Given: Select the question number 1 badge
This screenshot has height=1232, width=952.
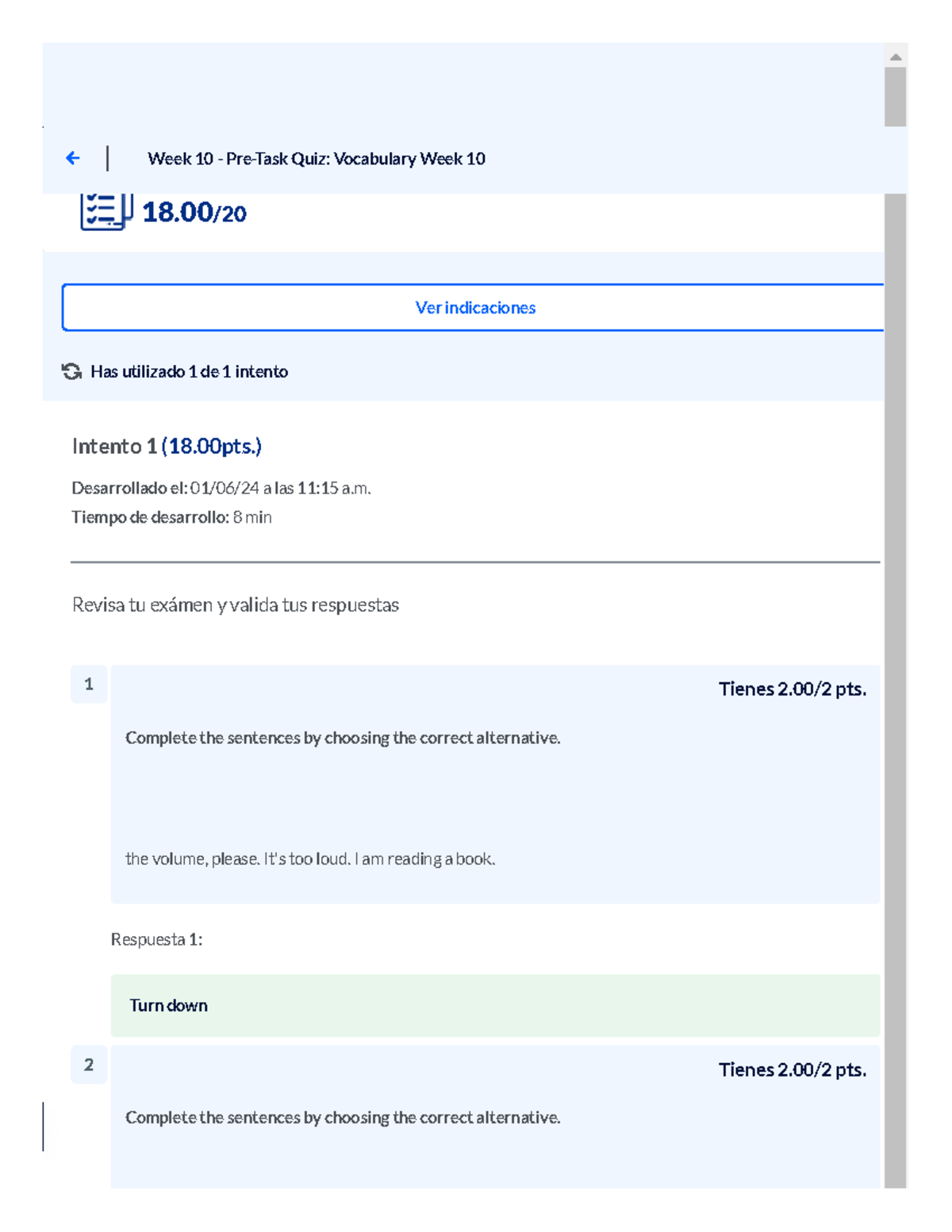Looking at the screenshot, I should (x=89, y=684).
